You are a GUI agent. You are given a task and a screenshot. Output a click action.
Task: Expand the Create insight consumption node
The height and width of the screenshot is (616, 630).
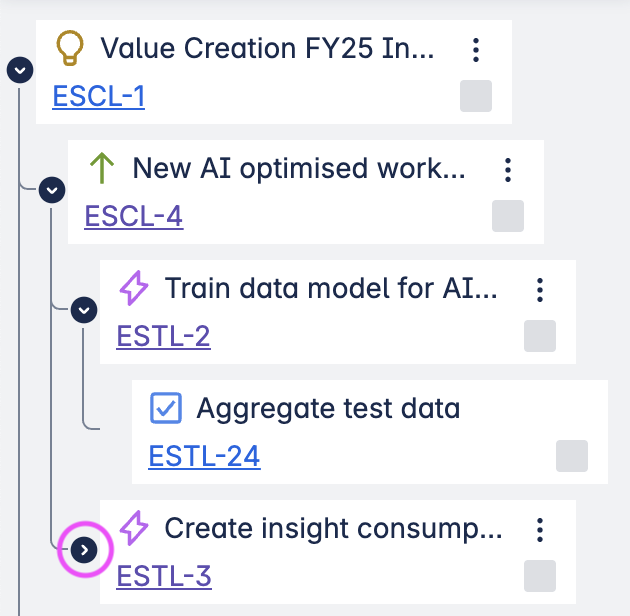(85, 549)
